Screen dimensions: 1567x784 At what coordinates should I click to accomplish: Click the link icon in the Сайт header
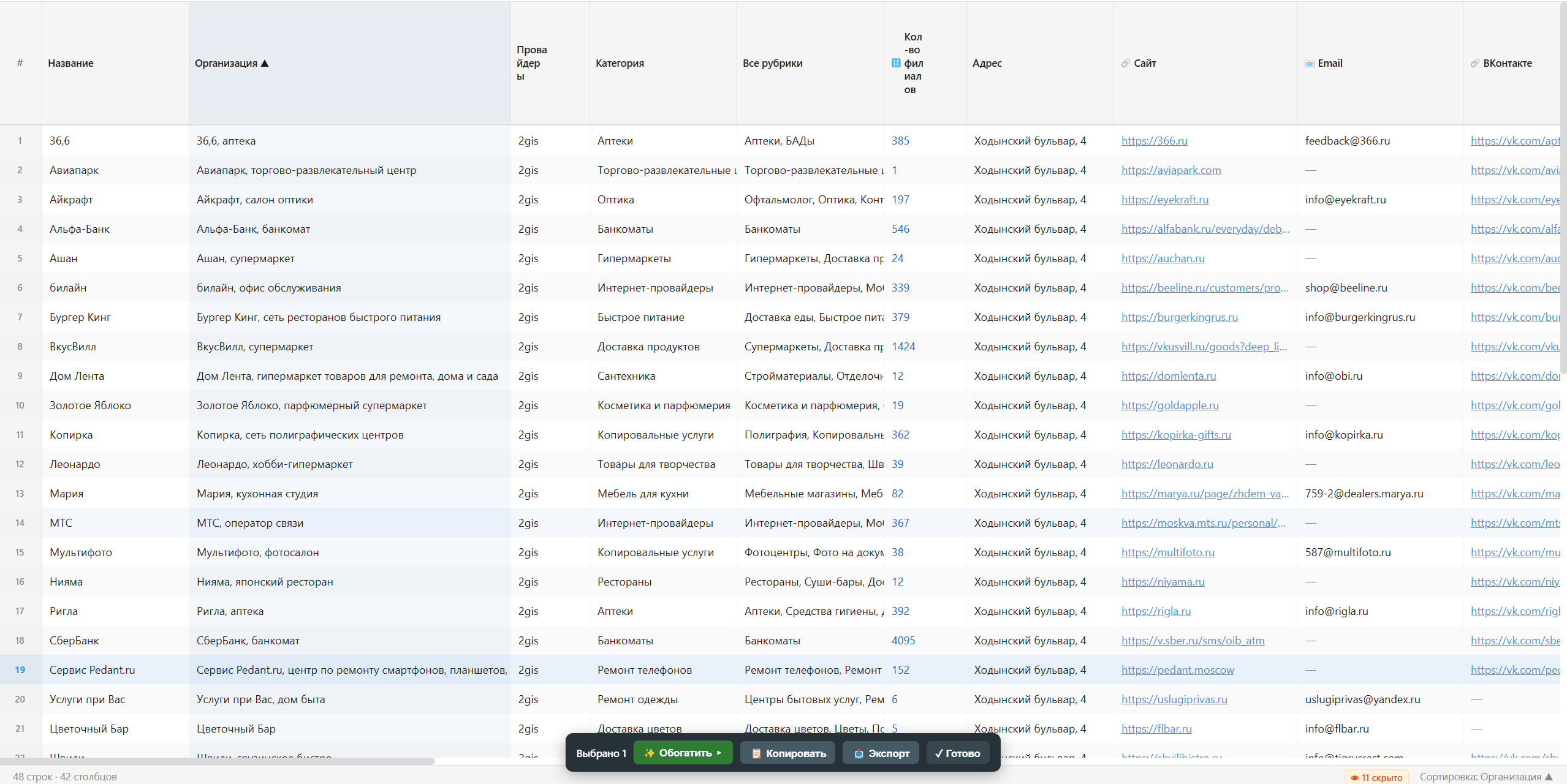(1125, 63)
